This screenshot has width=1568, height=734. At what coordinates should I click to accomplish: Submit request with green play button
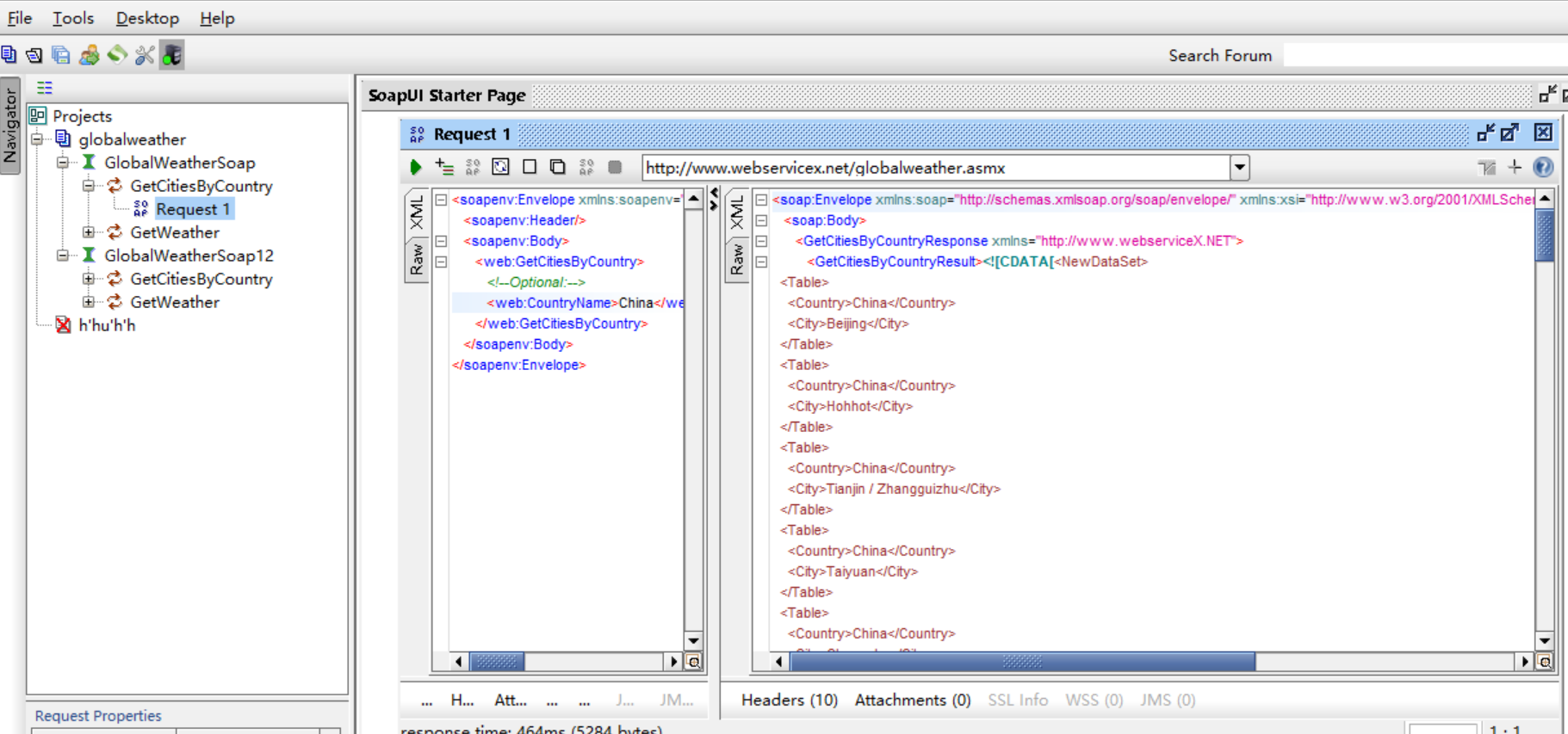click(x=416, y=167)
